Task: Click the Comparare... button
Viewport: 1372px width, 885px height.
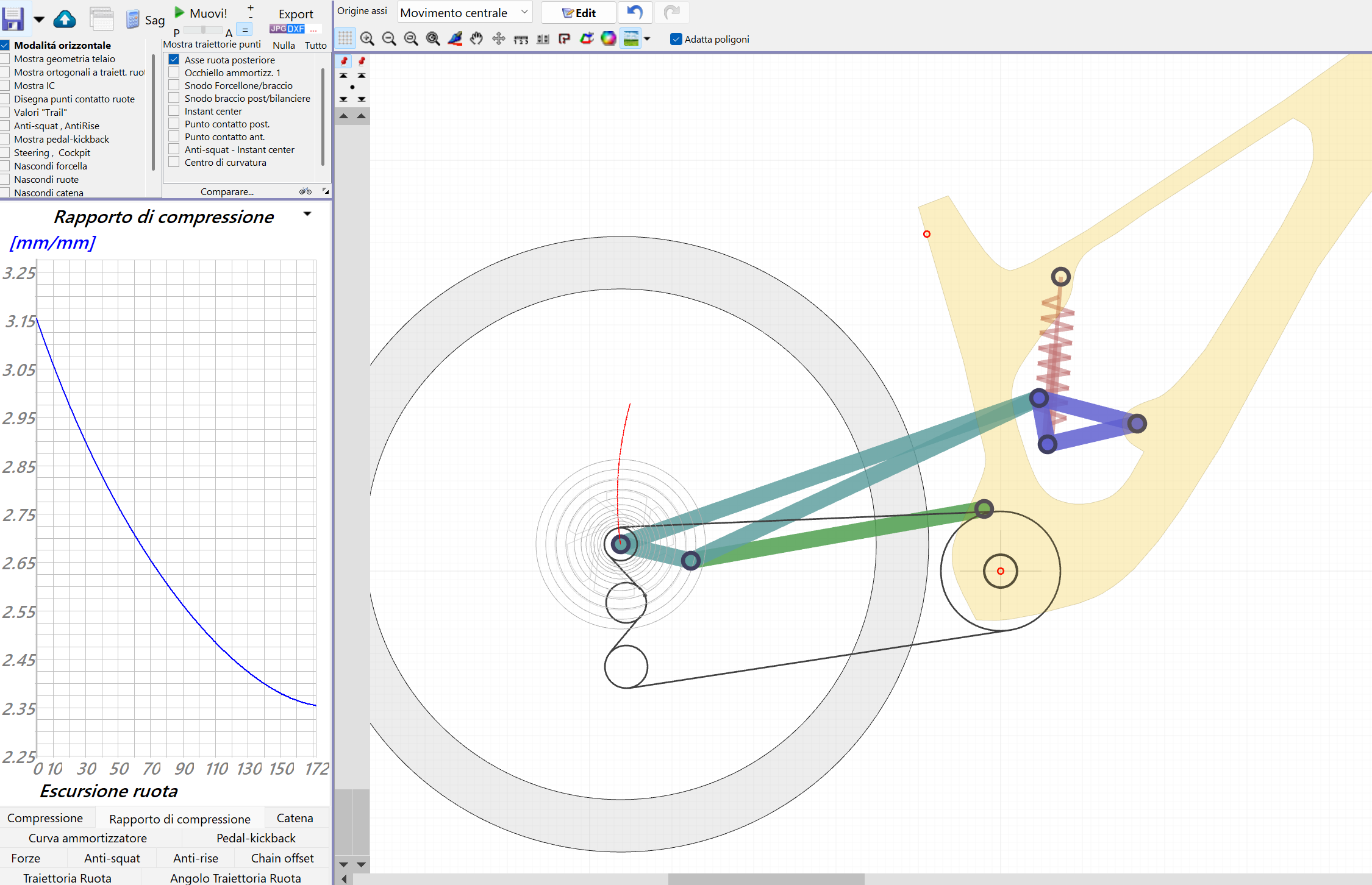Action: coord(227,191)
